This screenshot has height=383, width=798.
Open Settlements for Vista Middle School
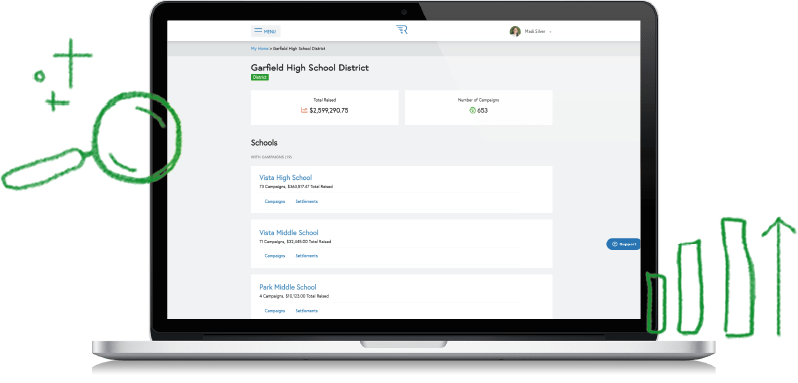pos(307,256)
